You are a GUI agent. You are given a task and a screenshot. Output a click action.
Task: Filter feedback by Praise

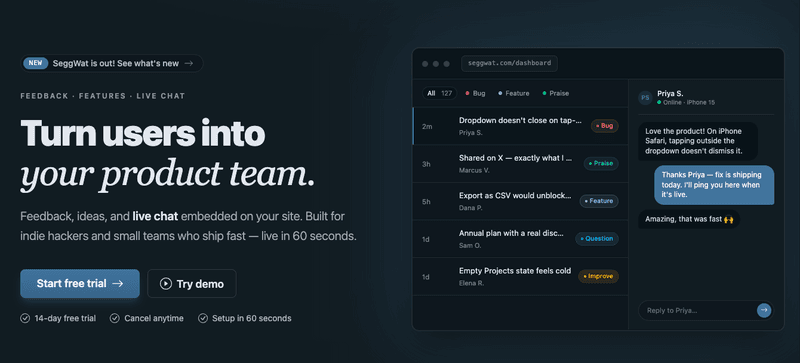[555, 93]
